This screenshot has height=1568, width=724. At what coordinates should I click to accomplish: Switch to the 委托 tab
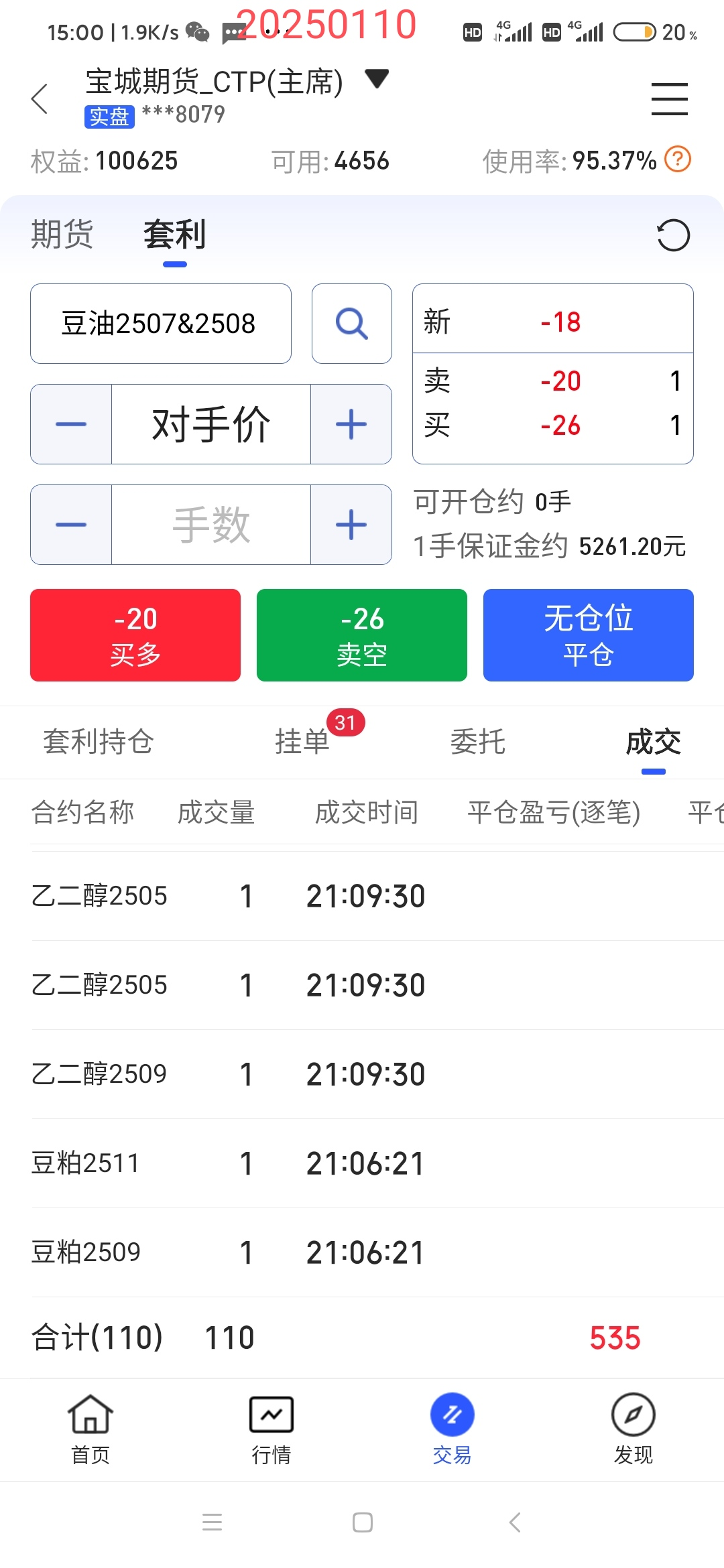477,742
